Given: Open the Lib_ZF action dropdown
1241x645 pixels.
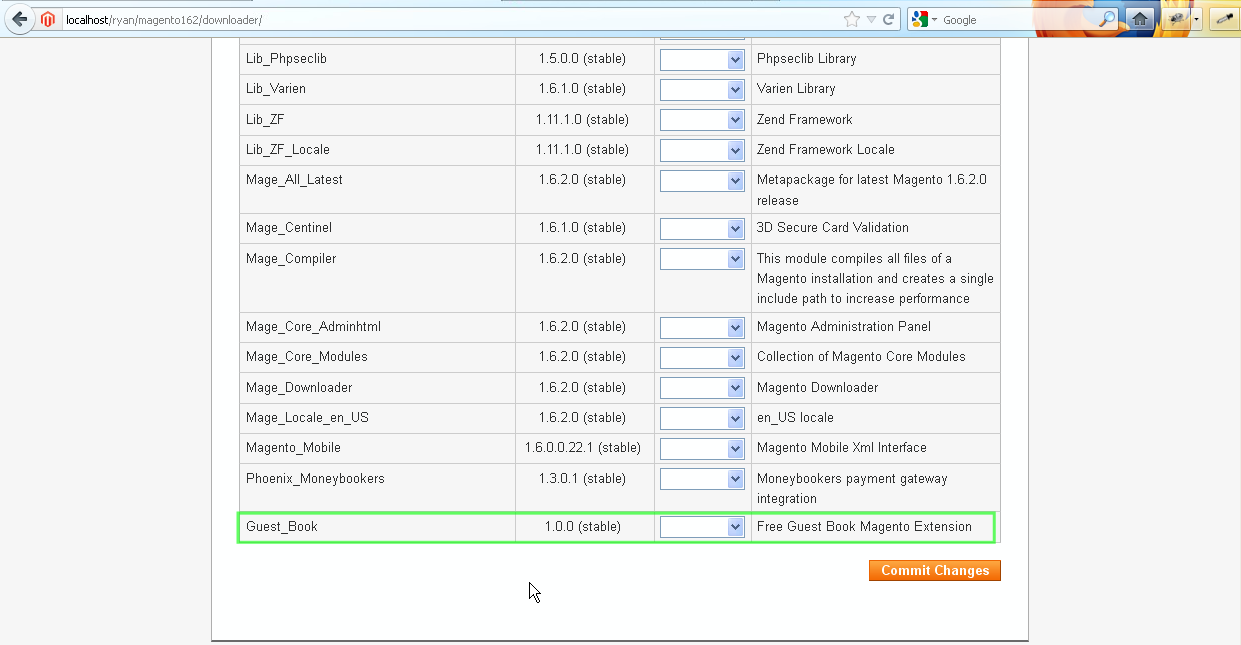Looking at the screenshot, I should pyautogui.click(x=702, y=120).
